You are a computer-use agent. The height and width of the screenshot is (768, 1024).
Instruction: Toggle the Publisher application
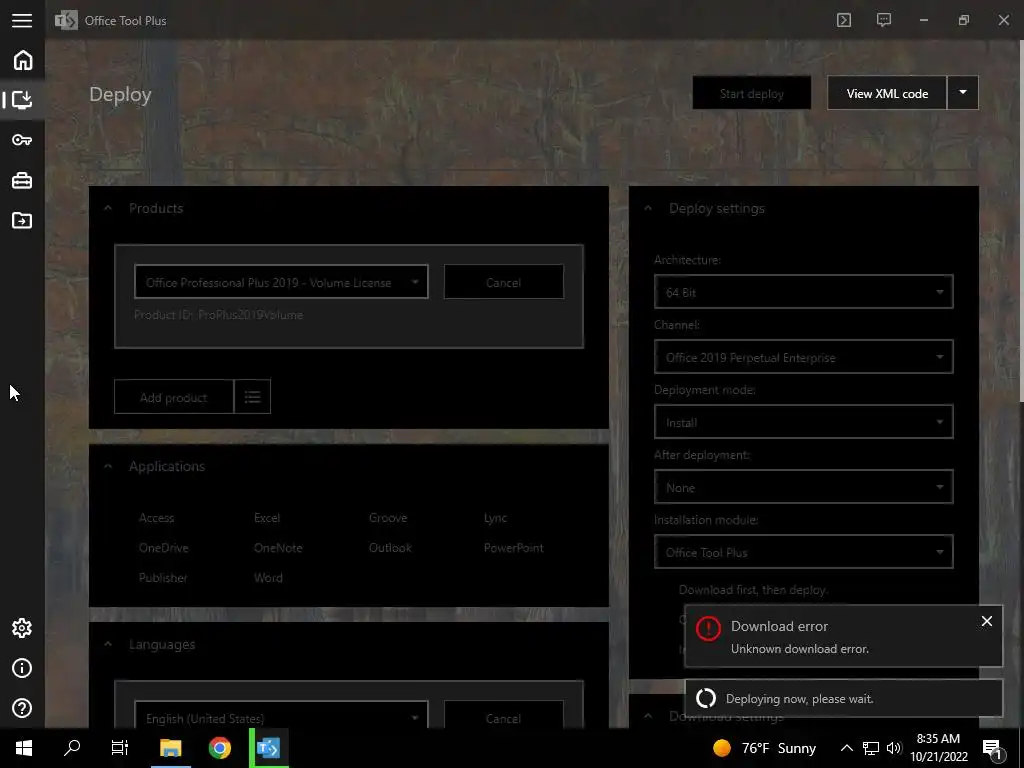[163, 578]
